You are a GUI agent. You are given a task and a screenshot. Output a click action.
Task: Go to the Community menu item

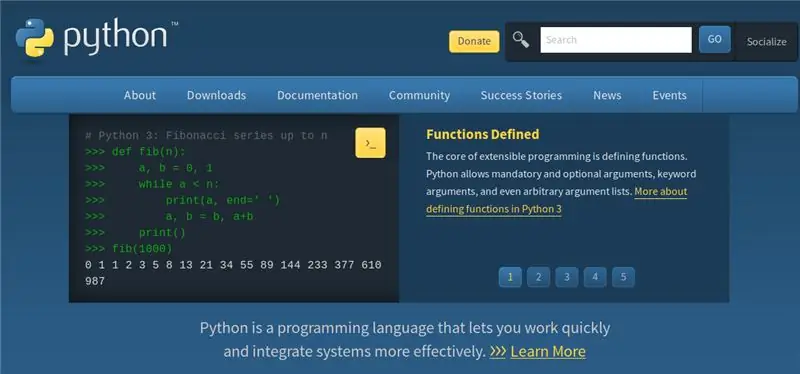pos(419,95)
